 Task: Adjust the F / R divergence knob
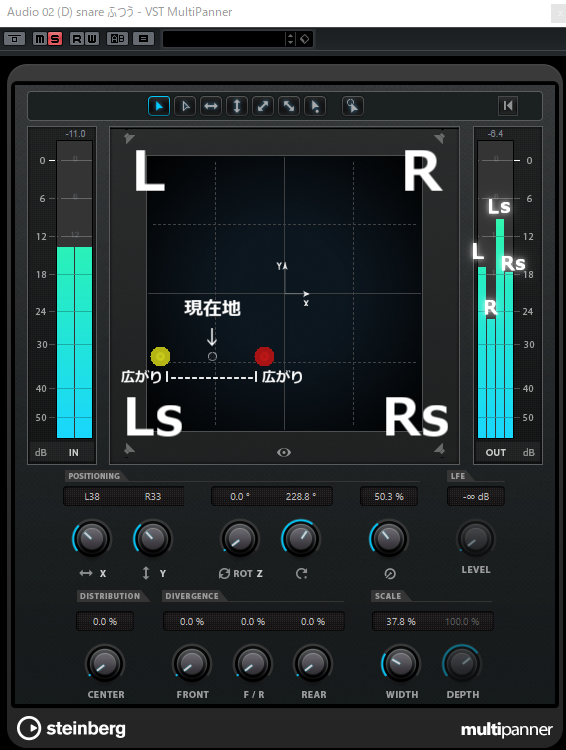click(x=253, y=664)
